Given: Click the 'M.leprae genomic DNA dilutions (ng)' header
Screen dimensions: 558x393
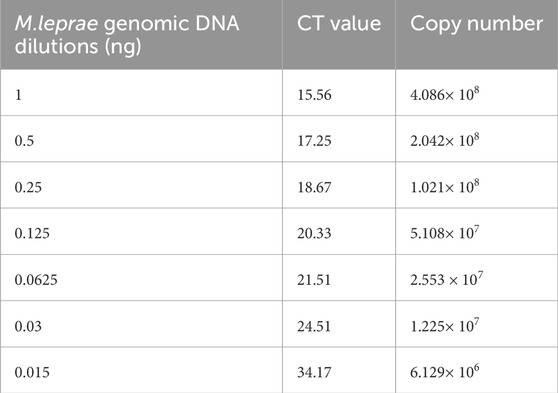Looking at the screenshot, I should tap(127, 35).
